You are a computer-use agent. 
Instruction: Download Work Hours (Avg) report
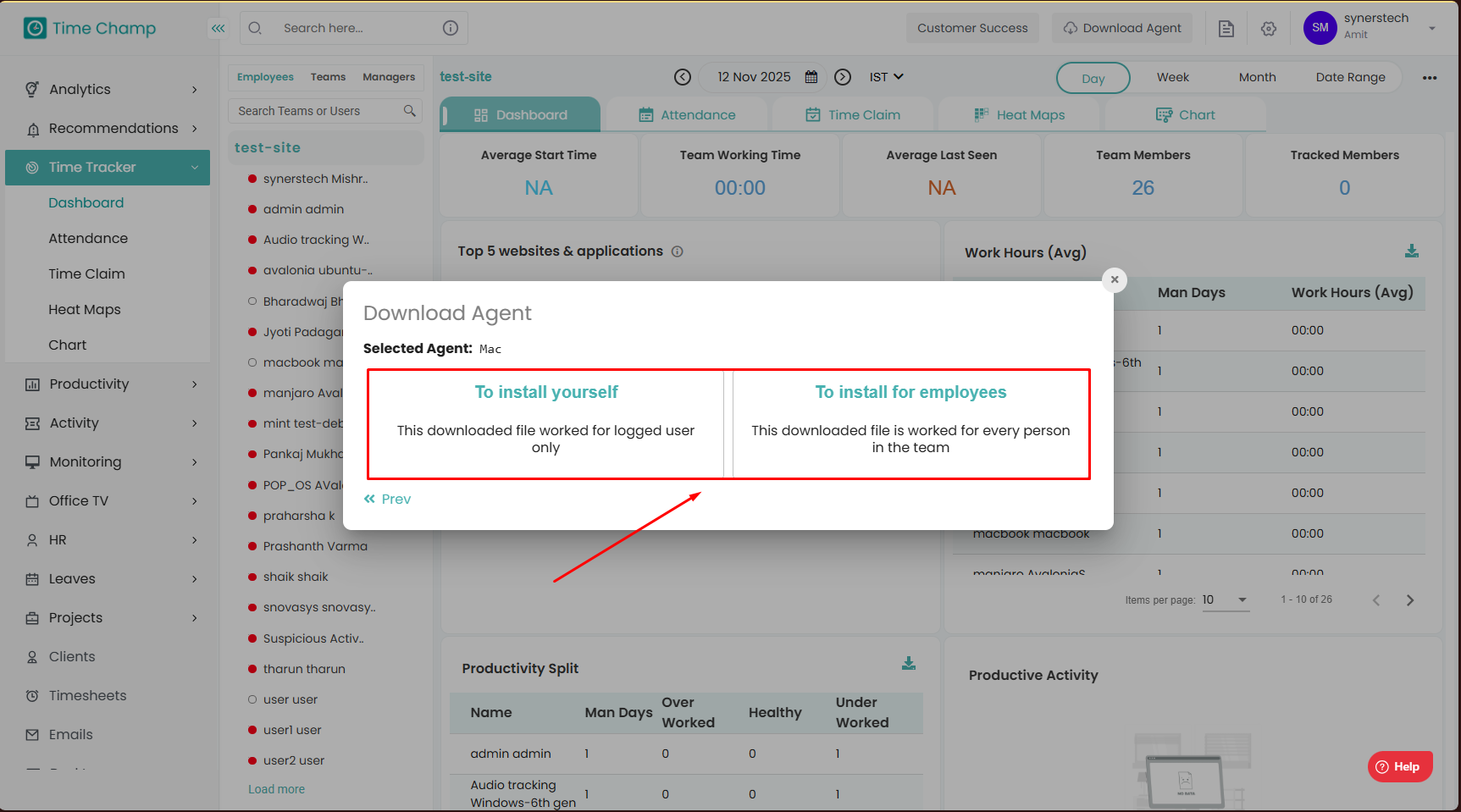point(1412,251)
